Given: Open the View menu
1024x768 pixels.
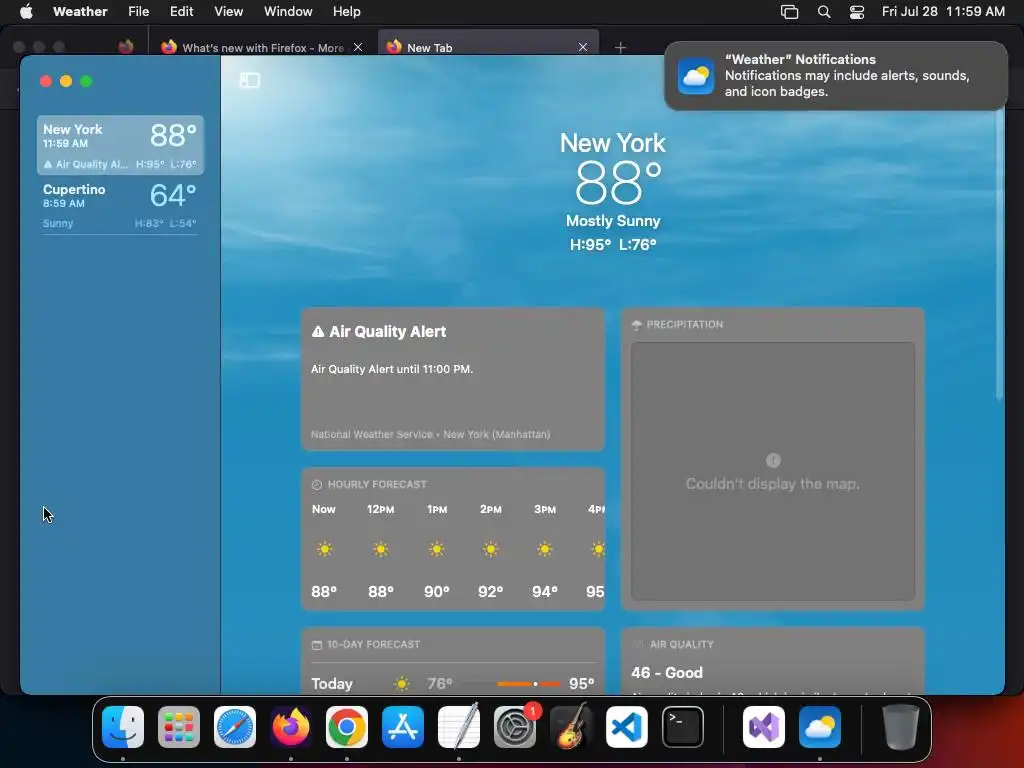Looking at the screenshot, I should coord(229,12).
